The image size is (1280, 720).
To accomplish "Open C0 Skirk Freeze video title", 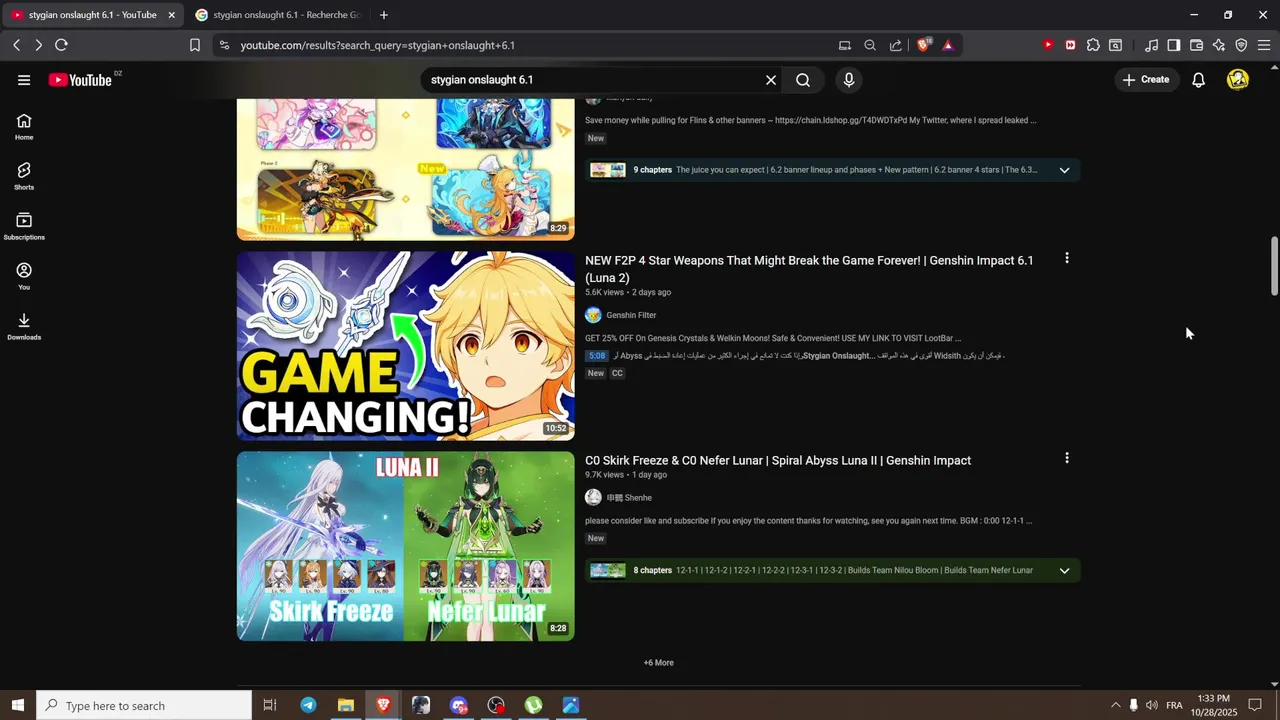I will [x=778, y=461].
